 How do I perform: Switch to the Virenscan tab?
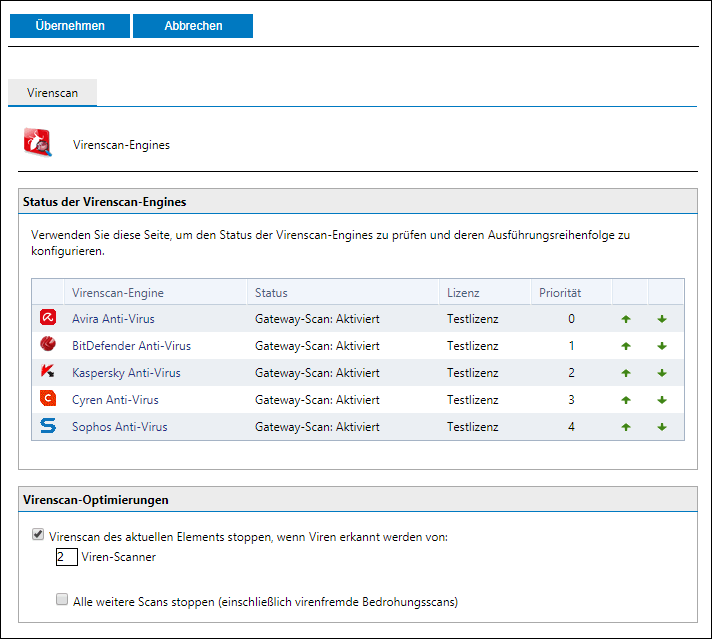pyautogui.click(x=52, y=93)
